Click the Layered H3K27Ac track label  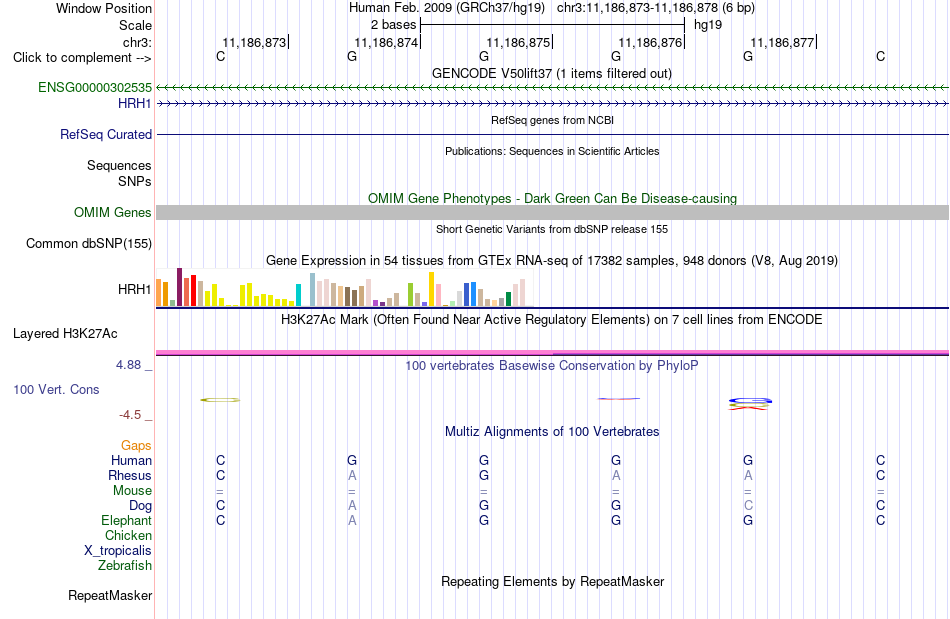65,334
